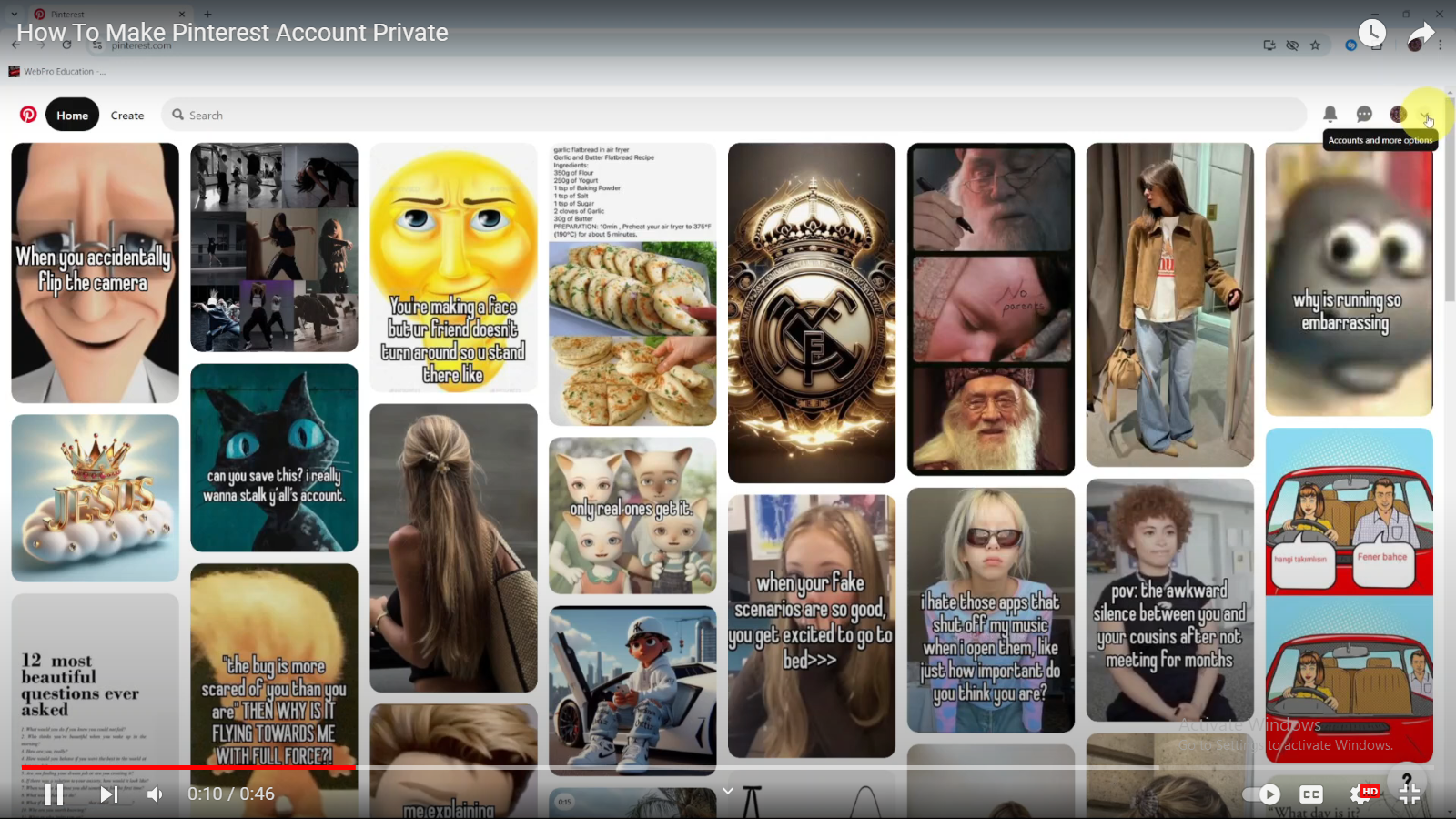Screen dimensions: 1456x819
Task: Open '12 most beautiful questions' pin
Action: coord(95,705)
